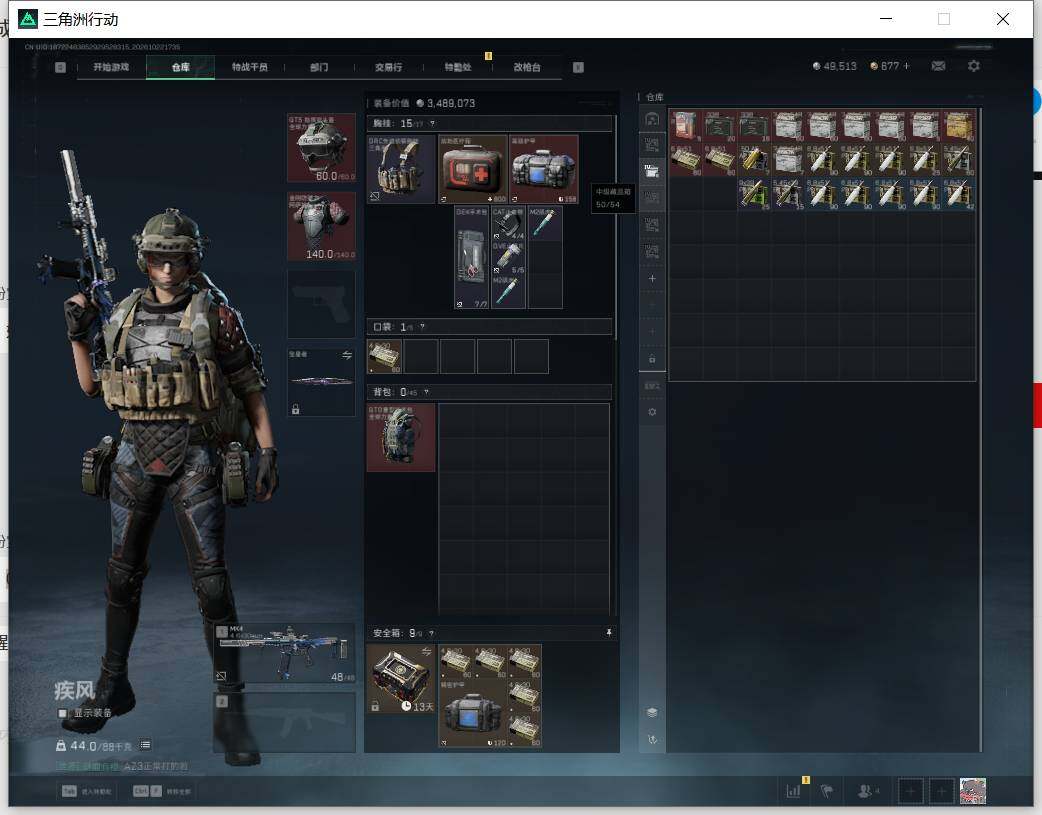Open the 特战干员 tab

click(249, 67)
